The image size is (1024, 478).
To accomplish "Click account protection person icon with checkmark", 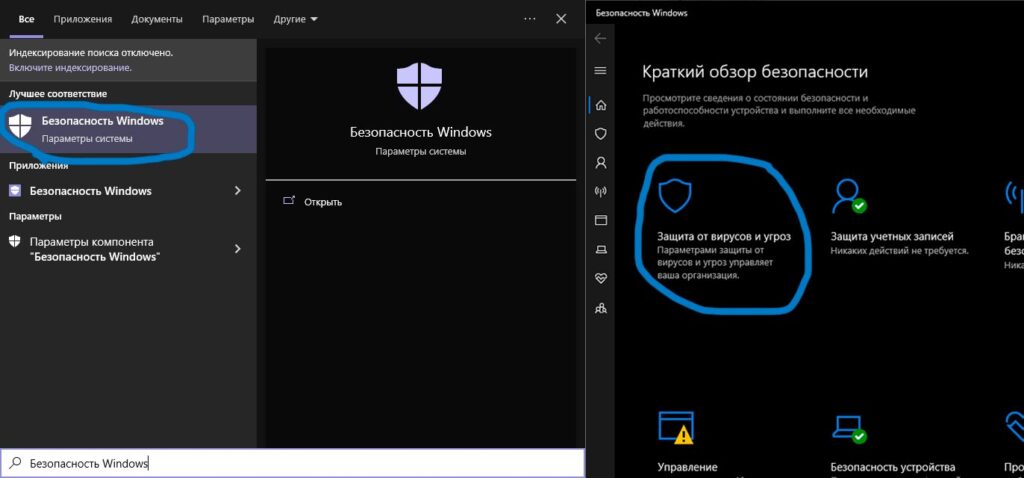I will (x=849, y=197).
